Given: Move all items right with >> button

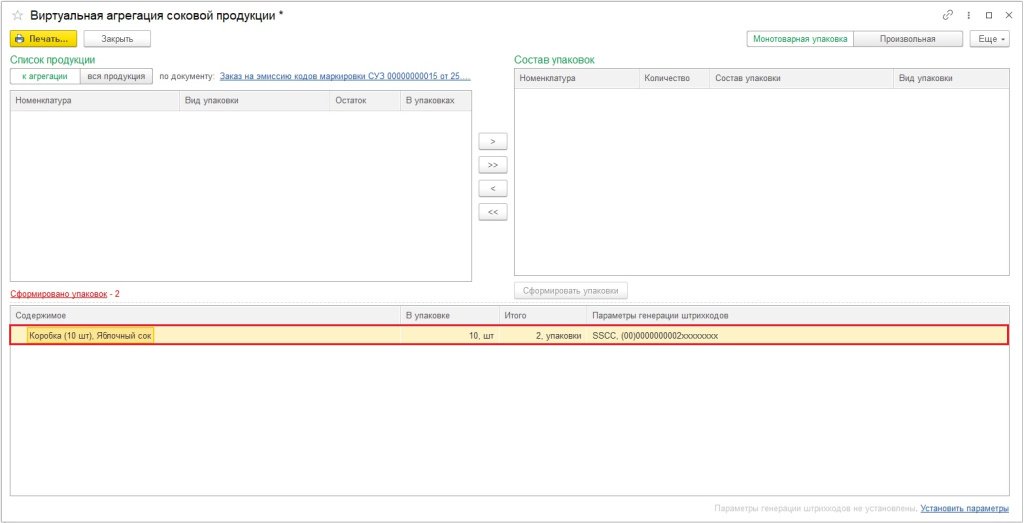Looking at the screenshot, I should point(492,164).
